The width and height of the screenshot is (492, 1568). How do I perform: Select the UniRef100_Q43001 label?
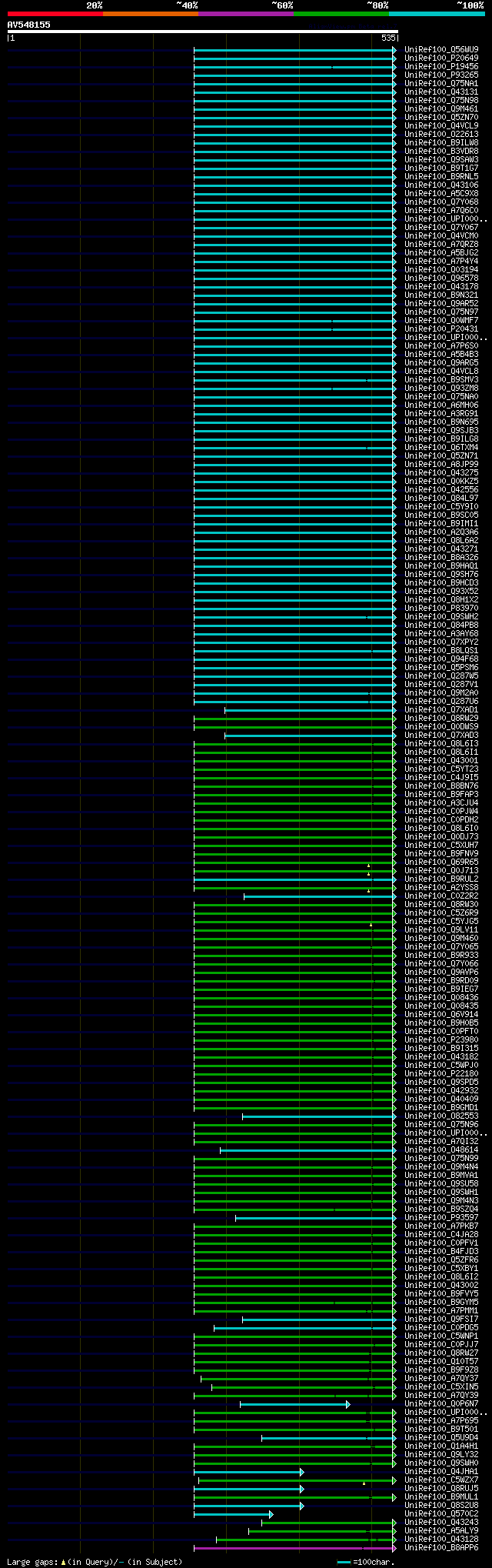tap(441, 760)
